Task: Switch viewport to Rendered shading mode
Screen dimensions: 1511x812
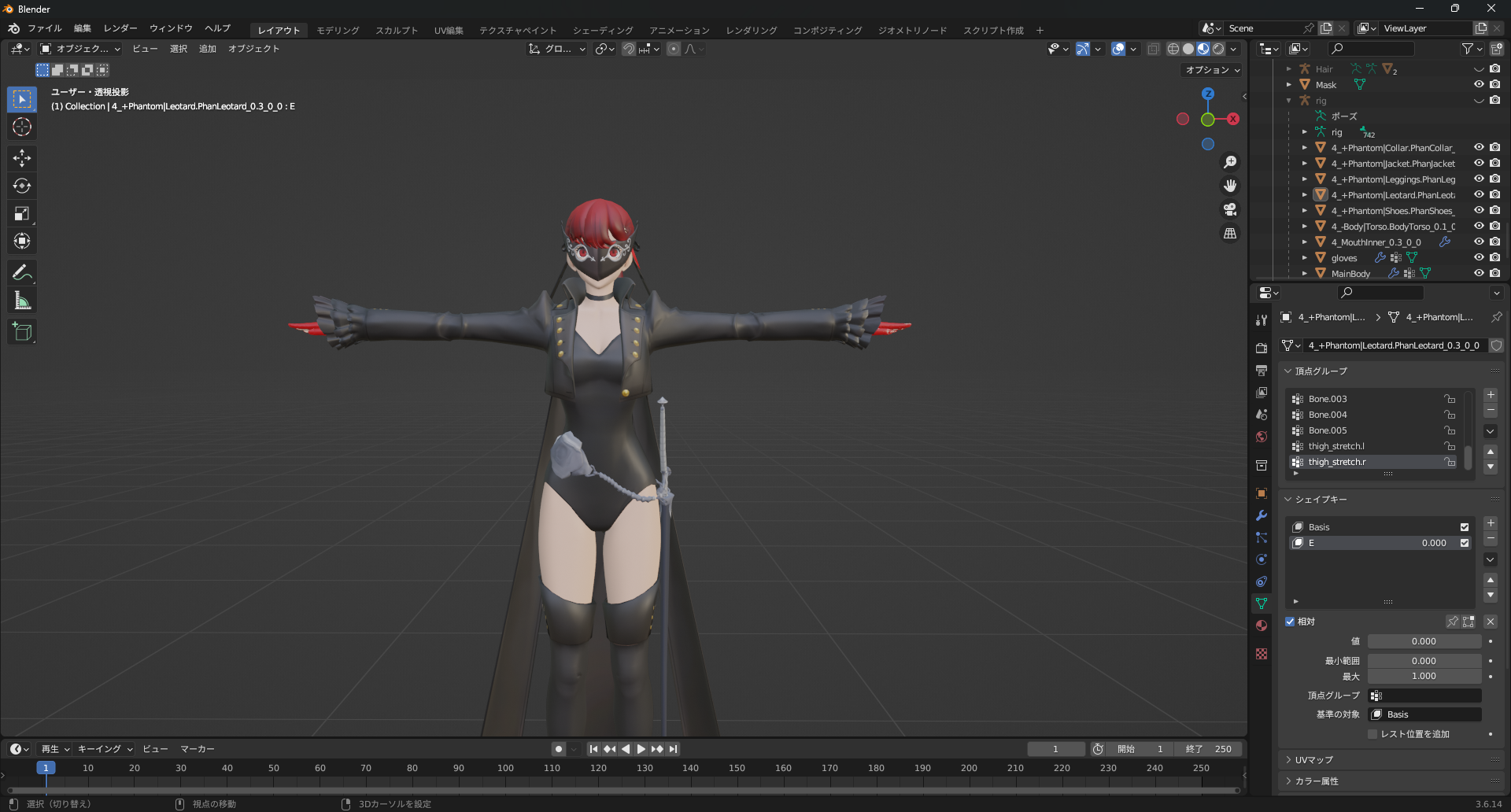Action: [x=1219, y=49]
